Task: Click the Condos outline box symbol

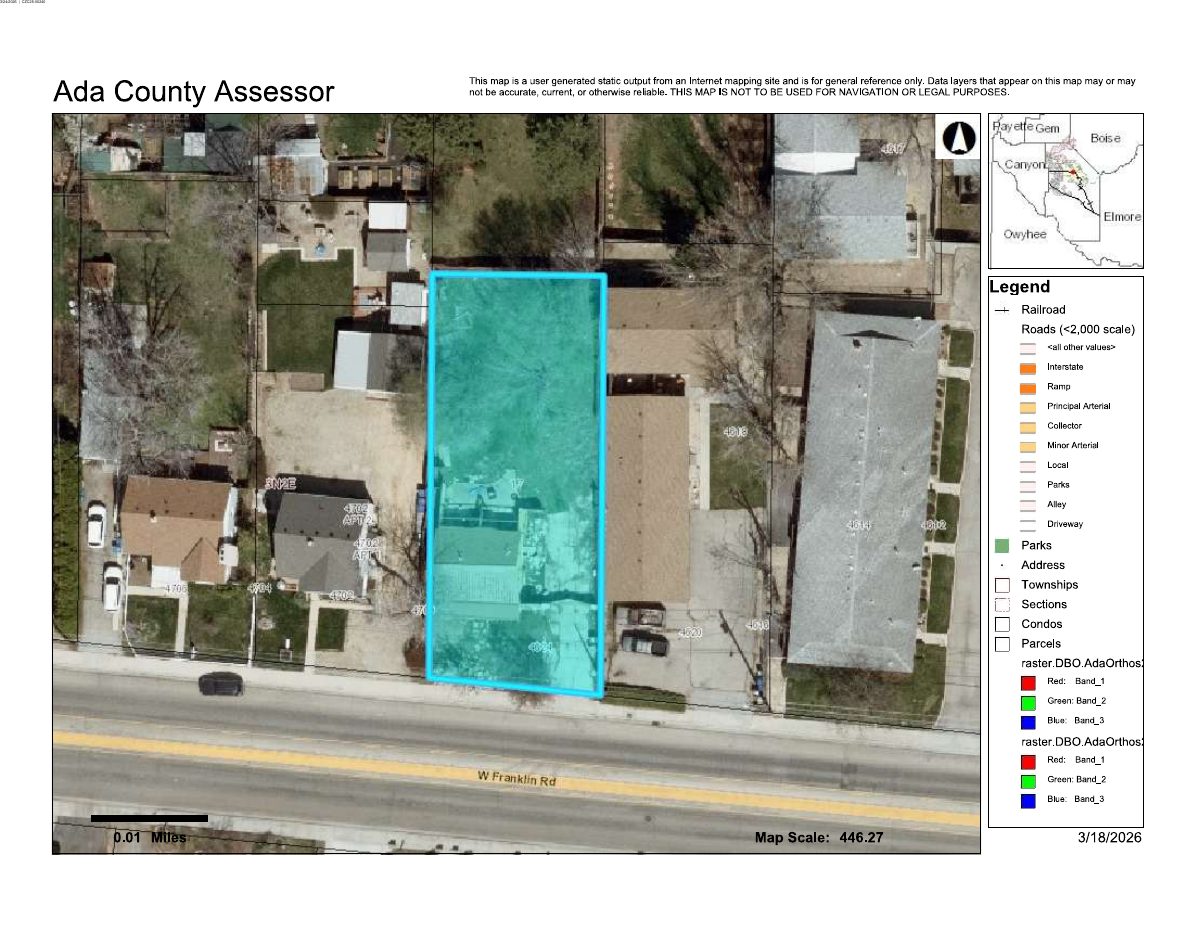Action: coord(1002,624)
